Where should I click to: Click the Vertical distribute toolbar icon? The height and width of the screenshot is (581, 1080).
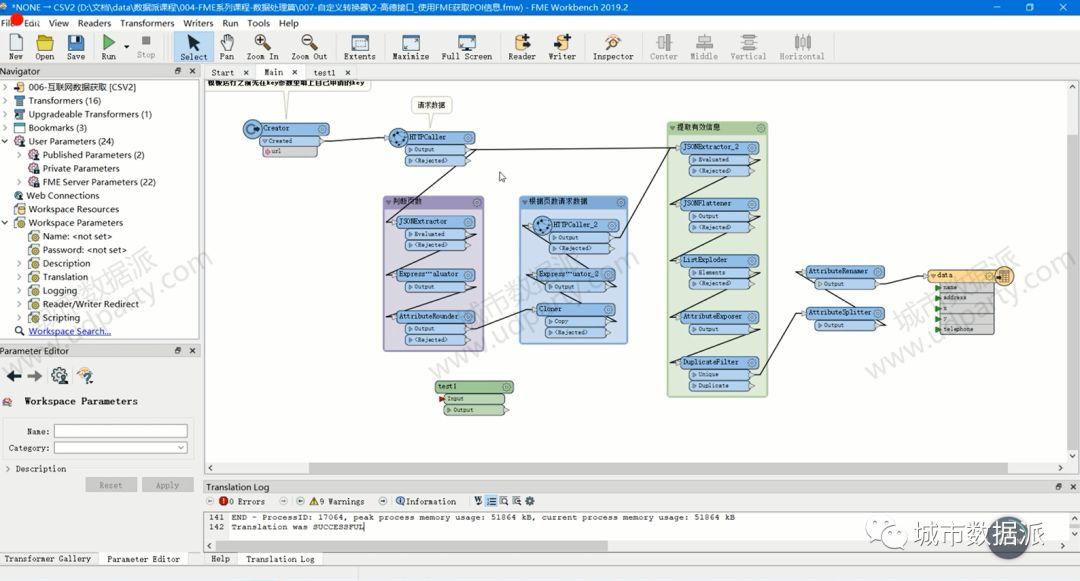click(x=748, y=47)
